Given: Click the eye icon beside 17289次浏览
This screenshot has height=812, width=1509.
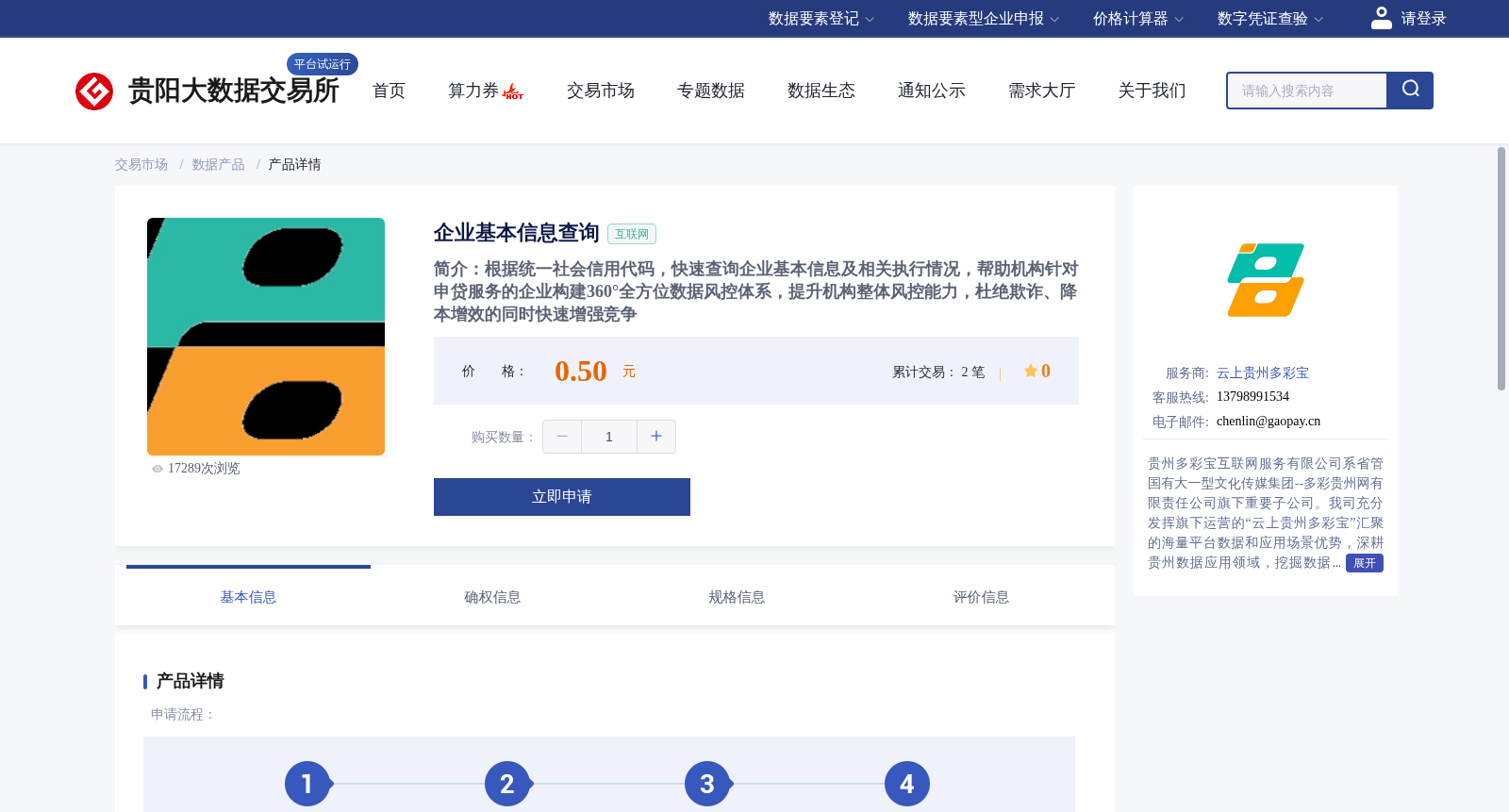Looking at the screenshot, I should (x=158, y=469).
